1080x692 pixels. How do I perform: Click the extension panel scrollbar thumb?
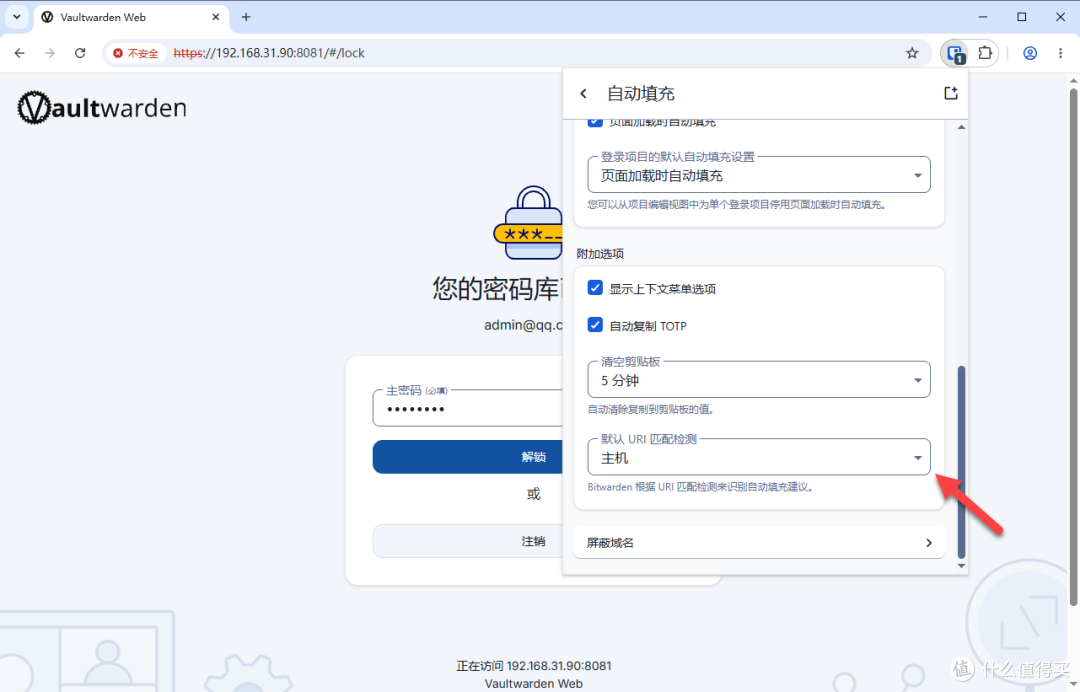[962, 461]
